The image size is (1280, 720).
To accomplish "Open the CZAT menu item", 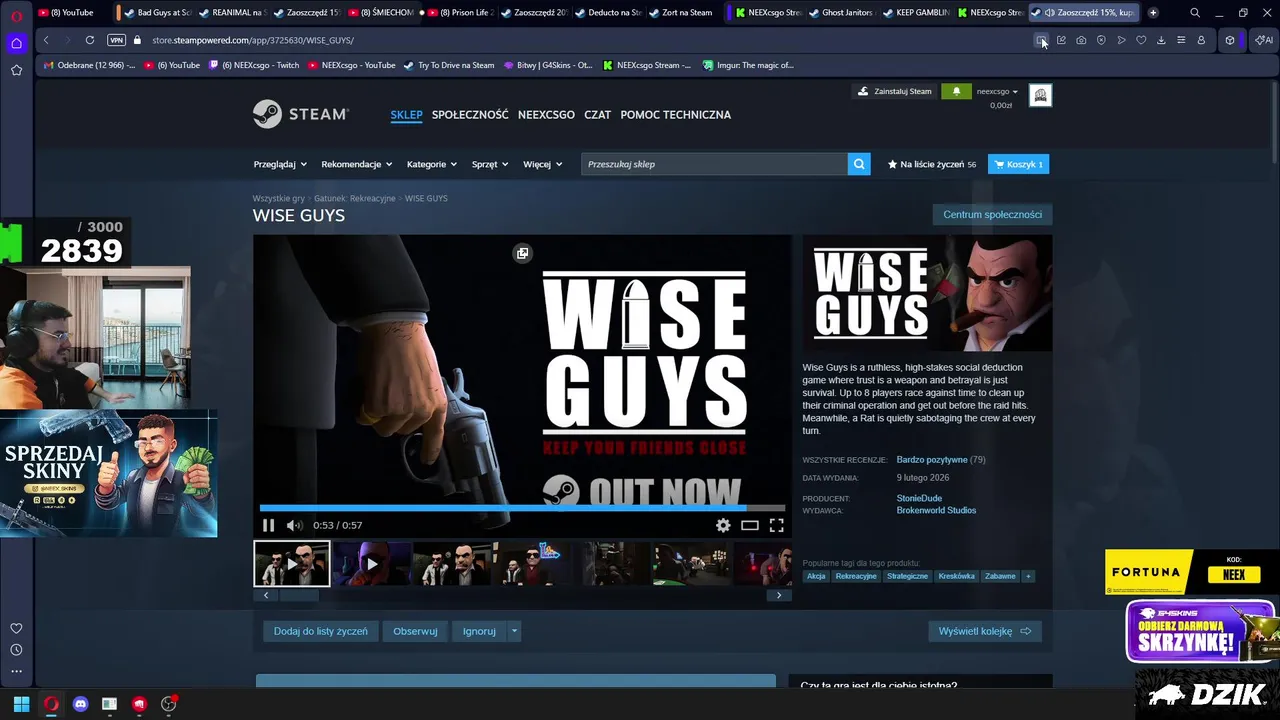I will point(597,114).
